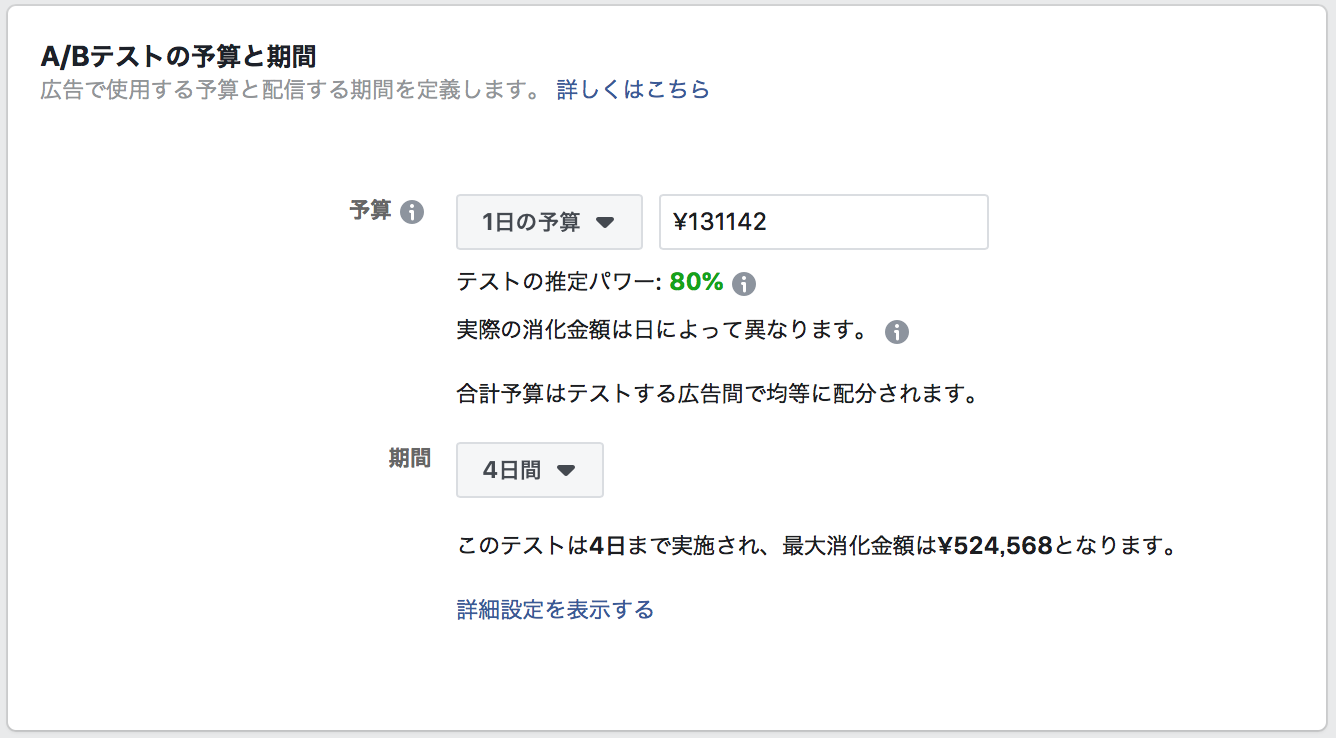Click the テストの推定パワー text
This screenshot has width=1336, height=738.
coord(559,283)
